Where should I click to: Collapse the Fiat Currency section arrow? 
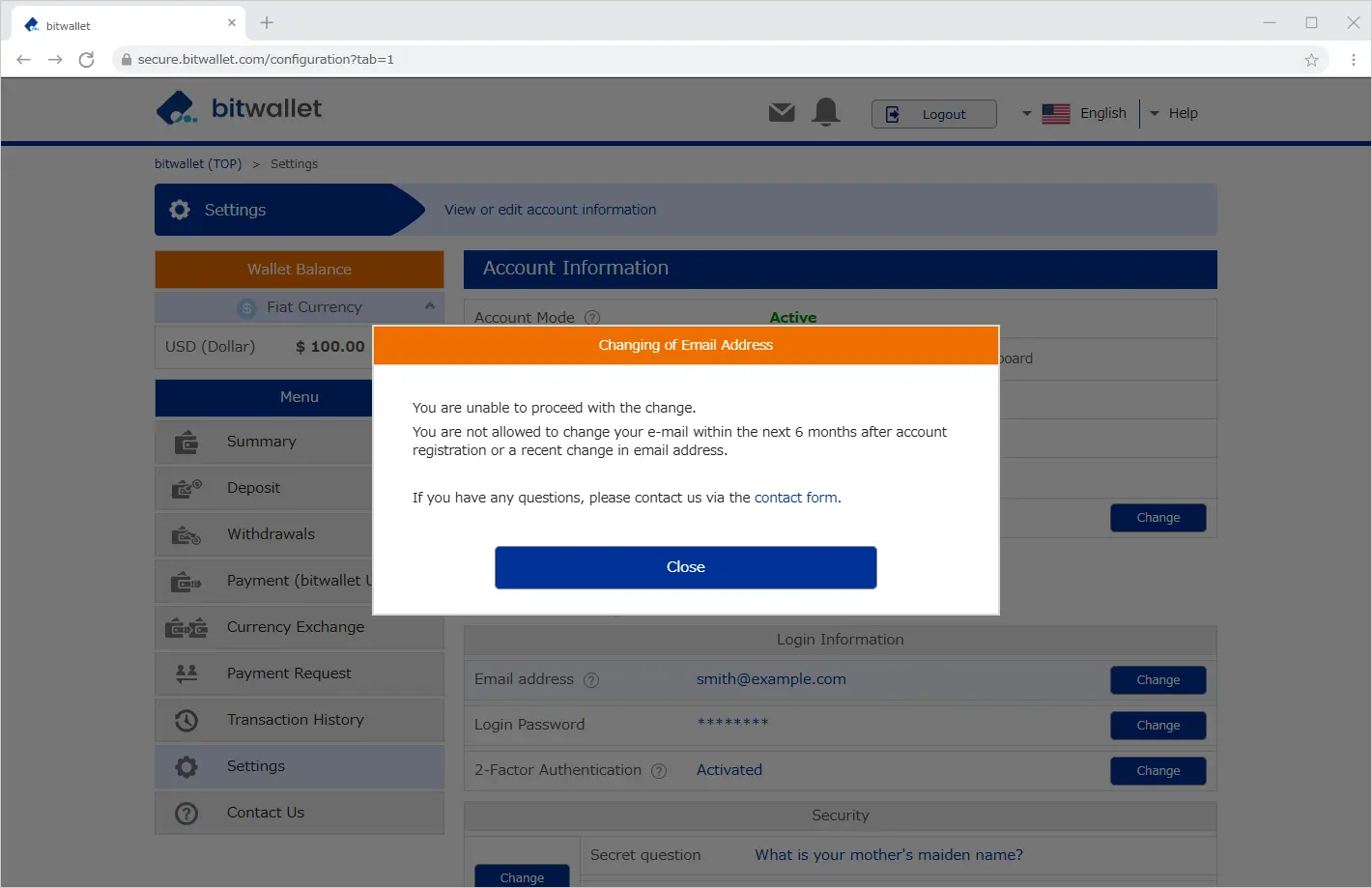coord(430,305)
